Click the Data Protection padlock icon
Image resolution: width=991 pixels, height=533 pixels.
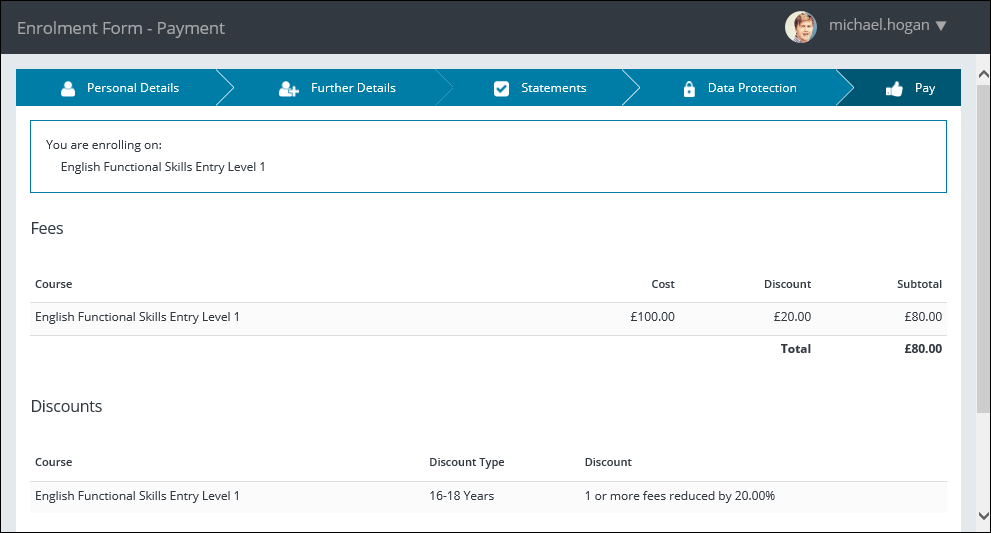(689, 88)
